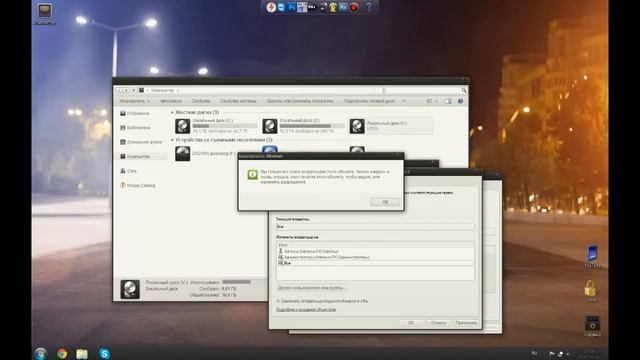Launch Google Chrome from the taskbar
The height and width of the screenshot is (360, 640).
[62, 353]
